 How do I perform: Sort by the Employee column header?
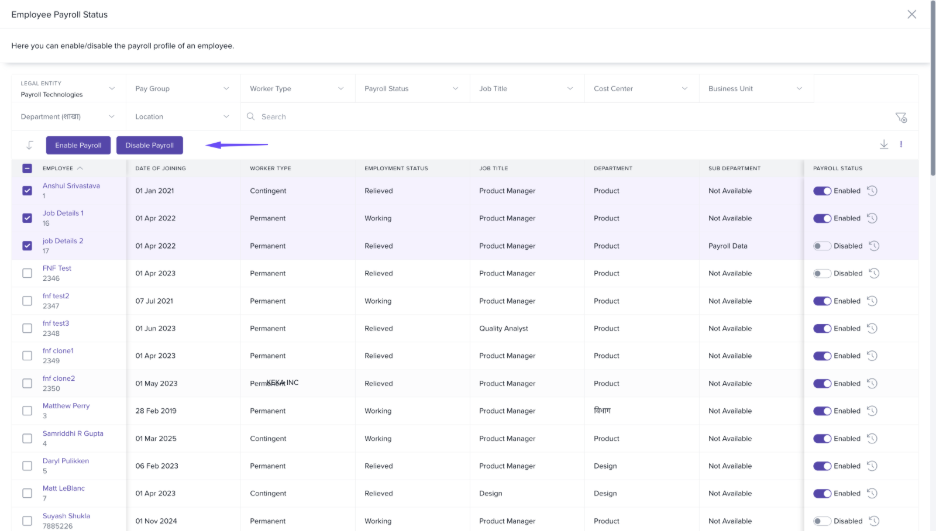pyautogui.click(x=58, y=168)
